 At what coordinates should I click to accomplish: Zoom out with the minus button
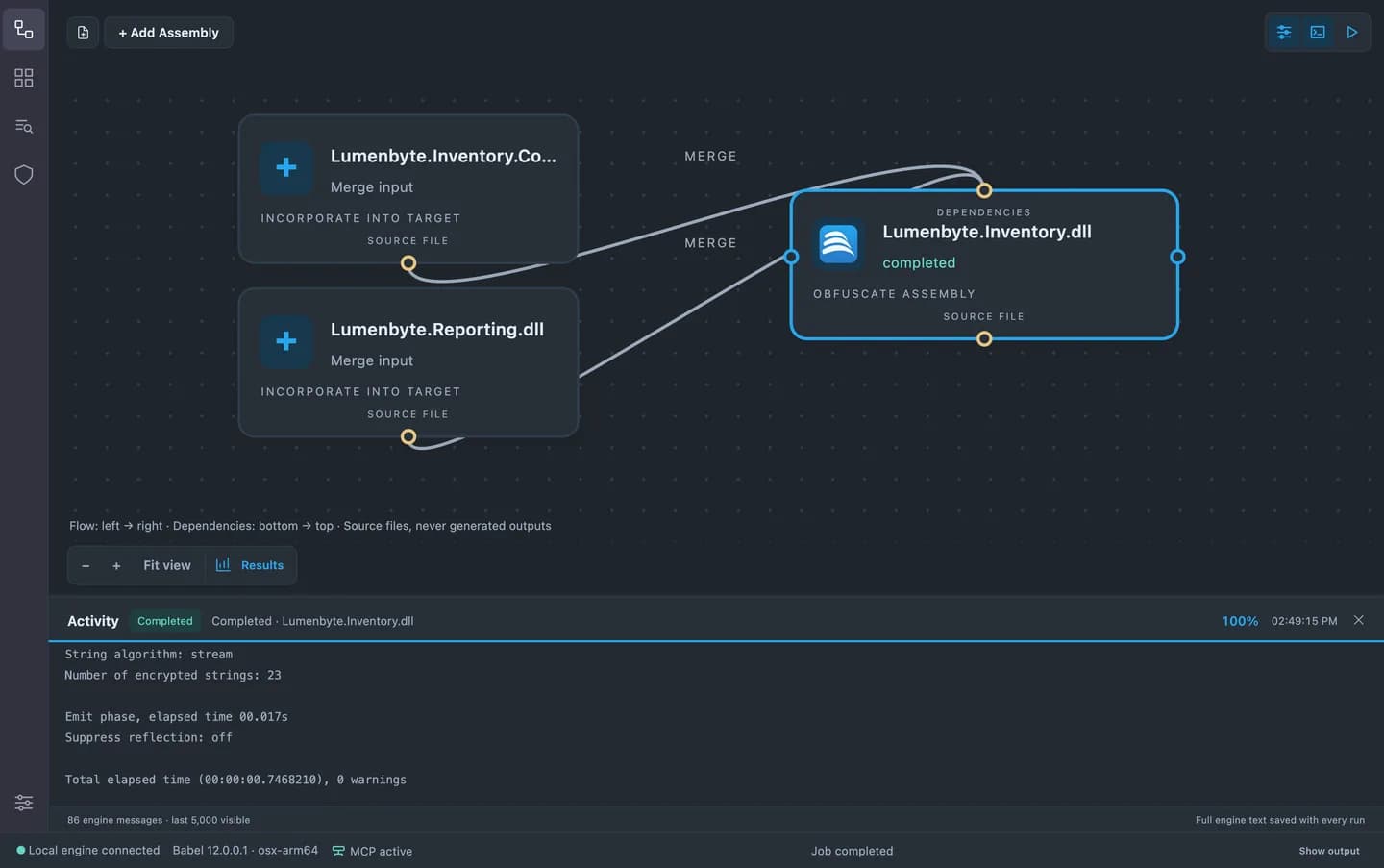86,565
